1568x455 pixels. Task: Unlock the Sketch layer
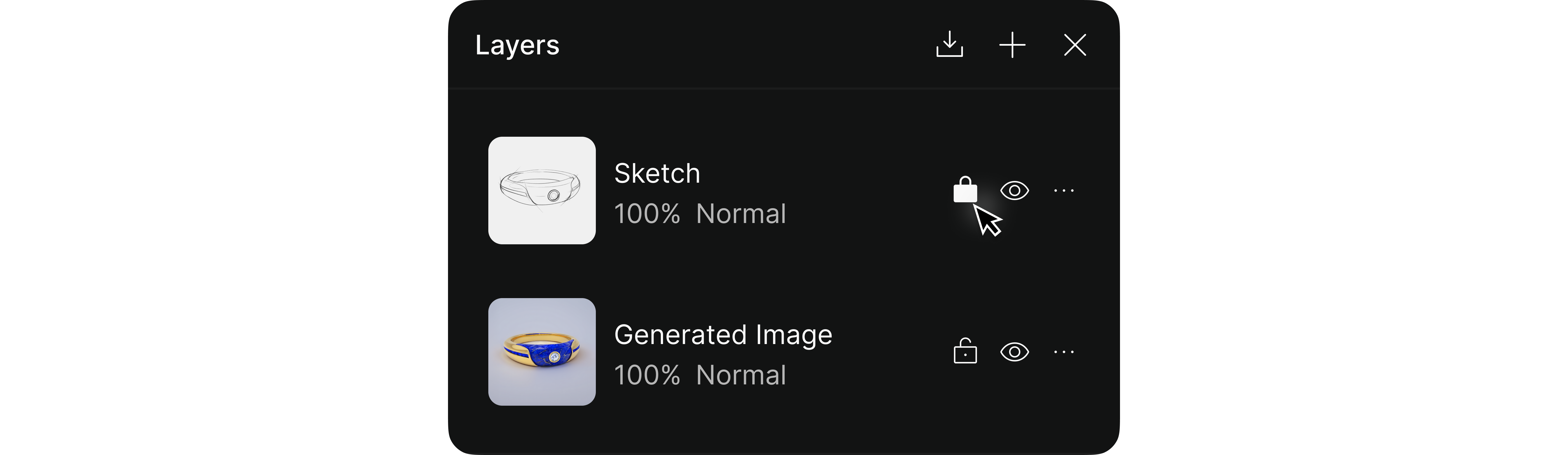(965, 190)
